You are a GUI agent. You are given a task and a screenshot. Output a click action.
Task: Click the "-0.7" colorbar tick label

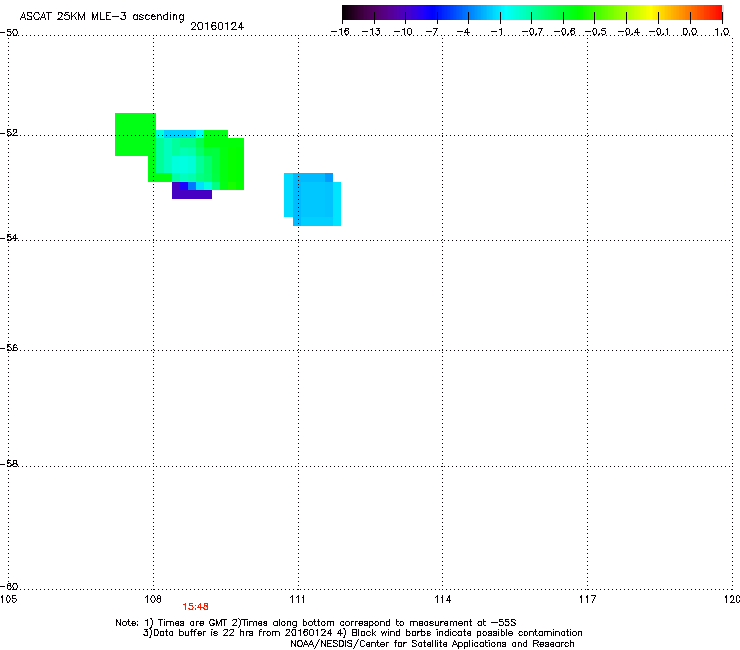[532, 32]
